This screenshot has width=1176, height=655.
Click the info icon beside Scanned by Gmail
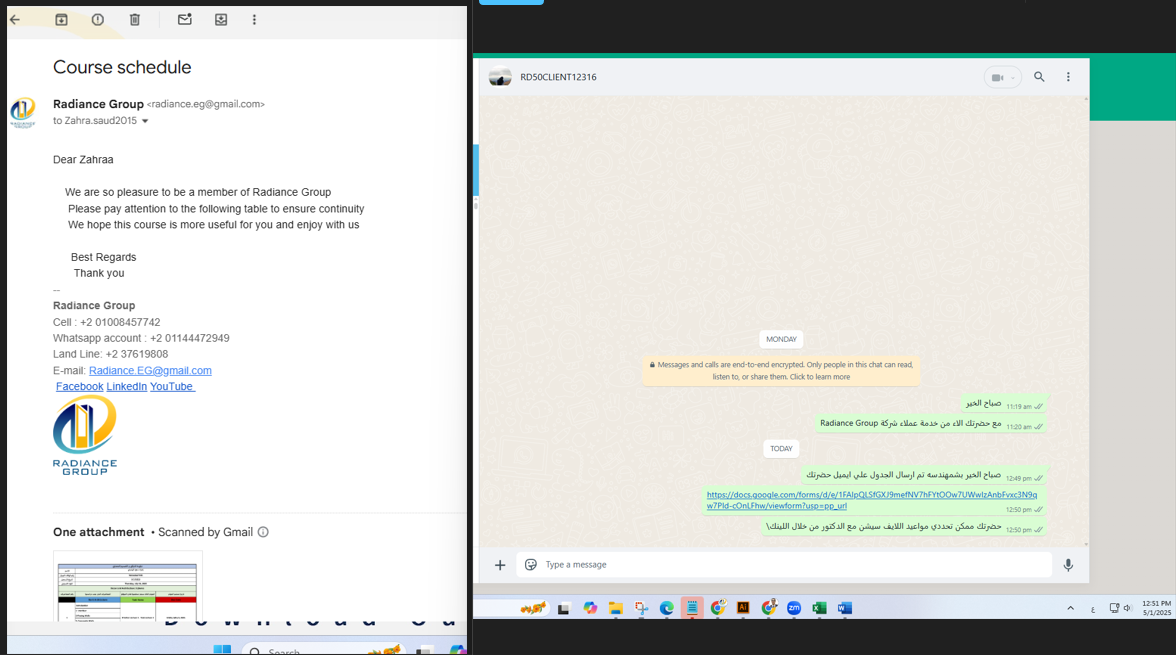coord(263,532)
